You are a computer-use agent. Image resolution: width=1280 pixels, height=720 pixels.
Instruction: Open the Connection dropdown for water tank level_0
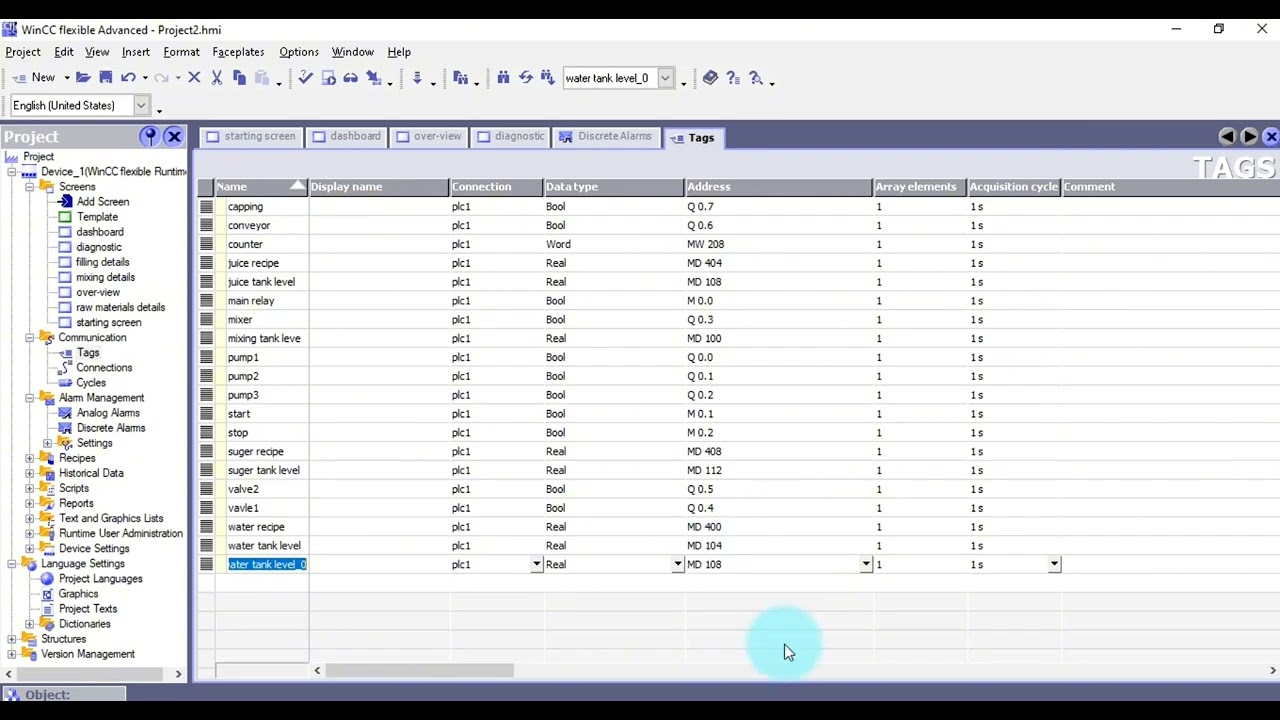[536, 565]
